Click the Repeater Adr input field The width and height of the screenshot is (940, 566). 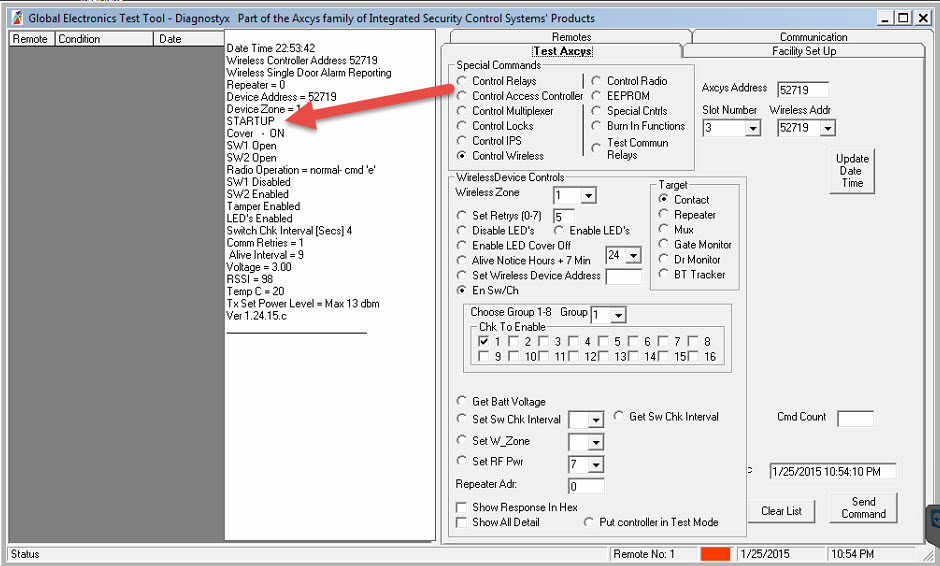tap(586, 486)
